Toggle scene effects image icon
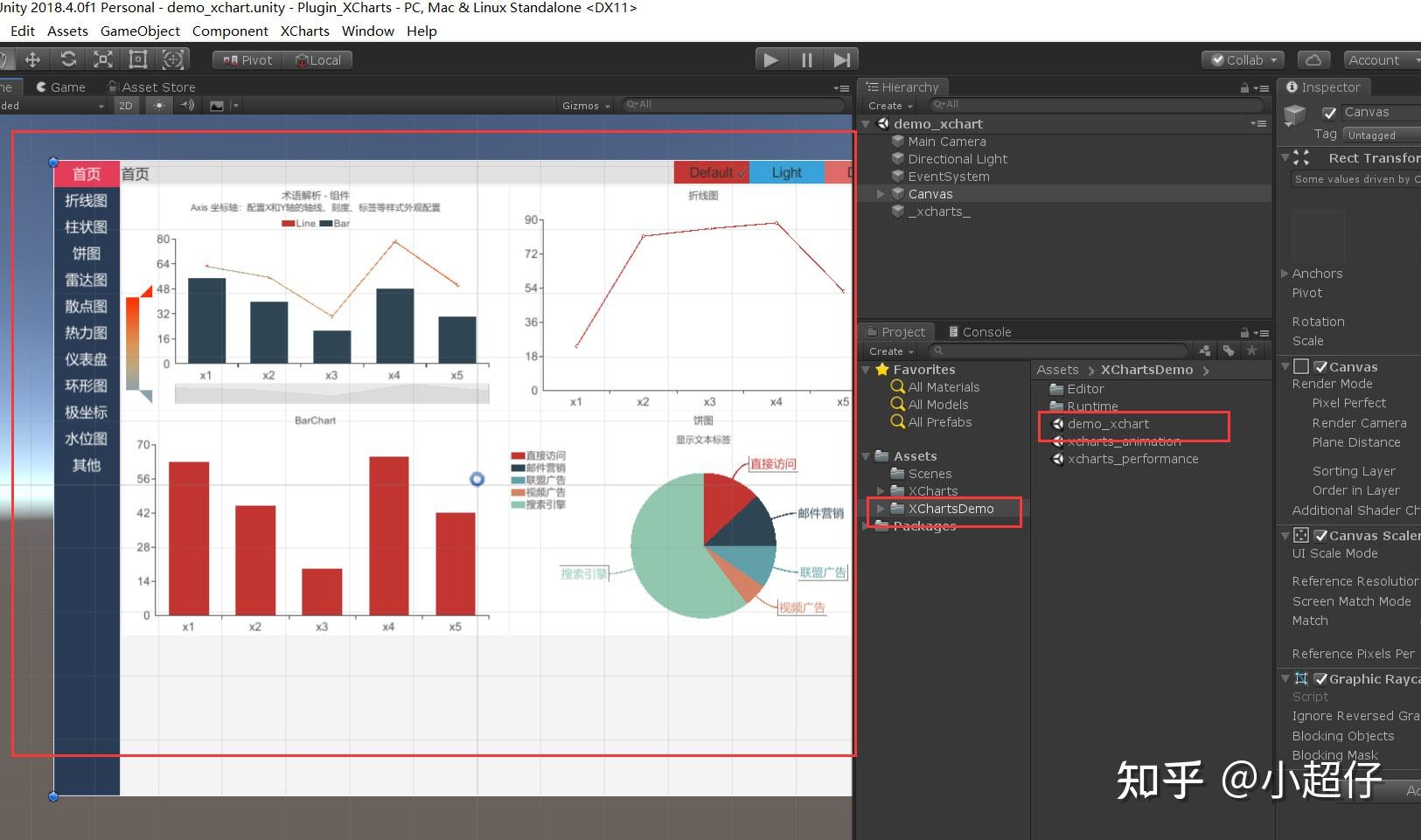Image resolution: width=1421 pixels, height=840 pixels. pyautogui.click(x=217, y=106)
